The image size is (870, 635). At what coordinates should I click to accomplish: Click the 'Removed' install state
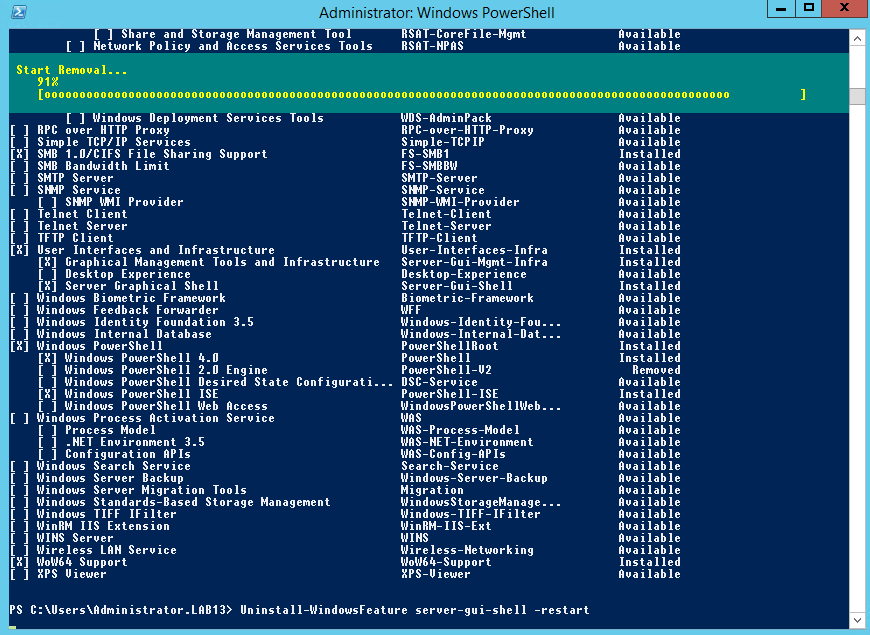[656, 370]
